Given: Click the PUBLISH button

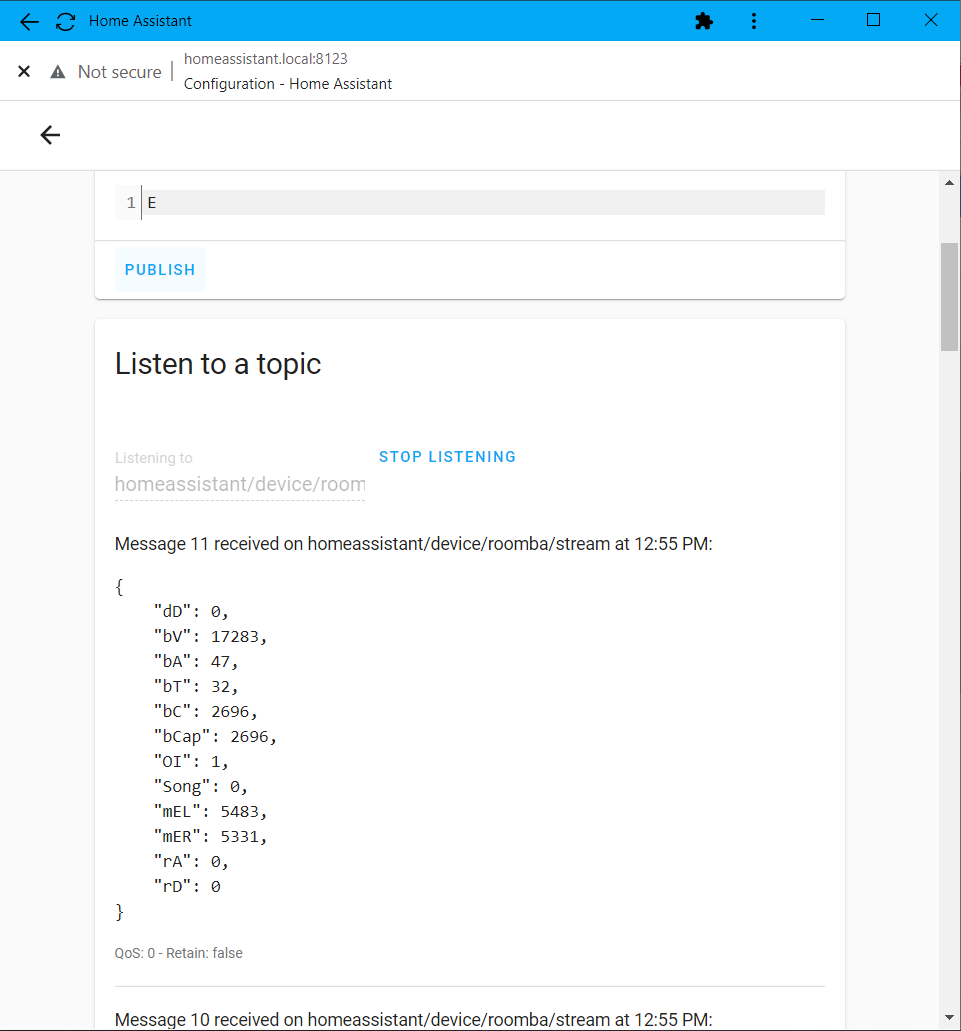Looking at the screenshot, I should point(160,270).
